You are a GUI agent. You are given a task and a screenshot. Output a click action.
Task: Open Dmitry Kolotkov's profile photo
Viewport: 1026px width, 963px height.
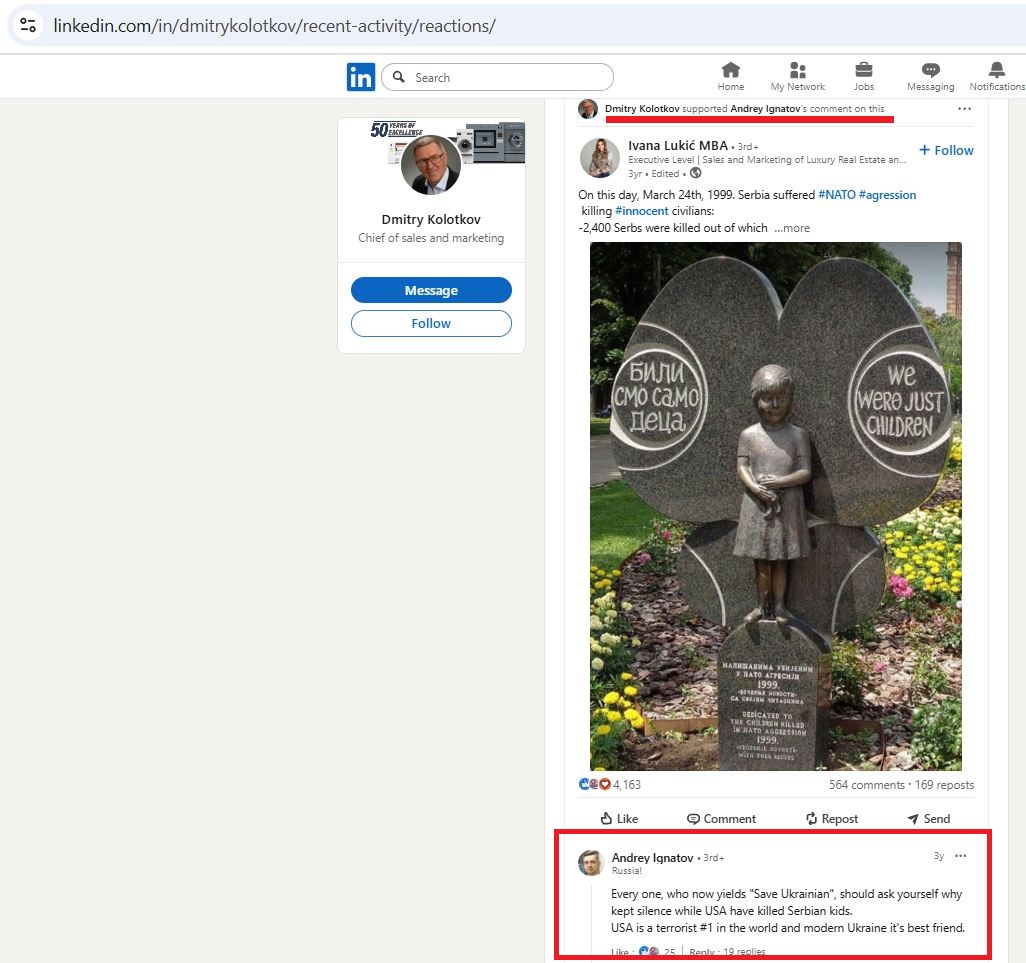(x=431, y=165)
